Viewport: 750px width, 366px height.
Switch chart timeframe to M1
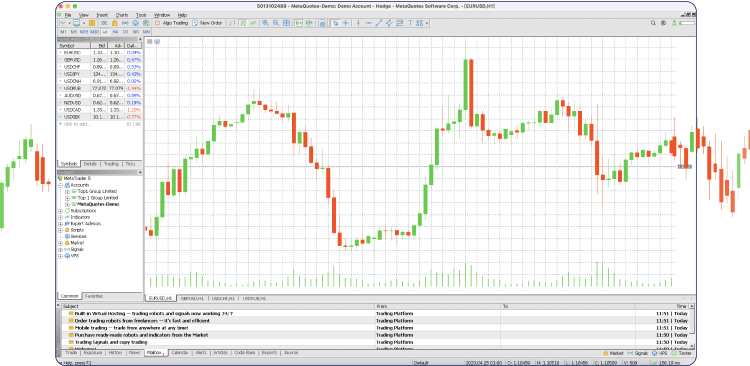pyautogui.click(x=64, y=31)
